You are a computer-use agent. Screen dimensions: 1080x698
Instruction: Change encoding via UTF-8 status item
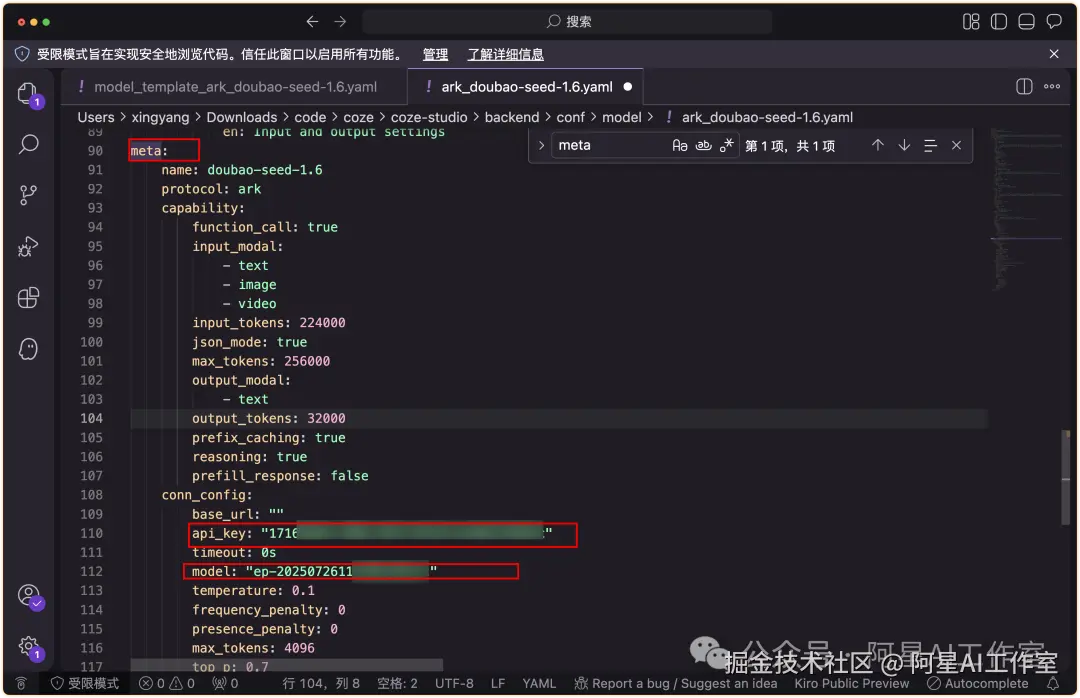click(x=454, y=684)
